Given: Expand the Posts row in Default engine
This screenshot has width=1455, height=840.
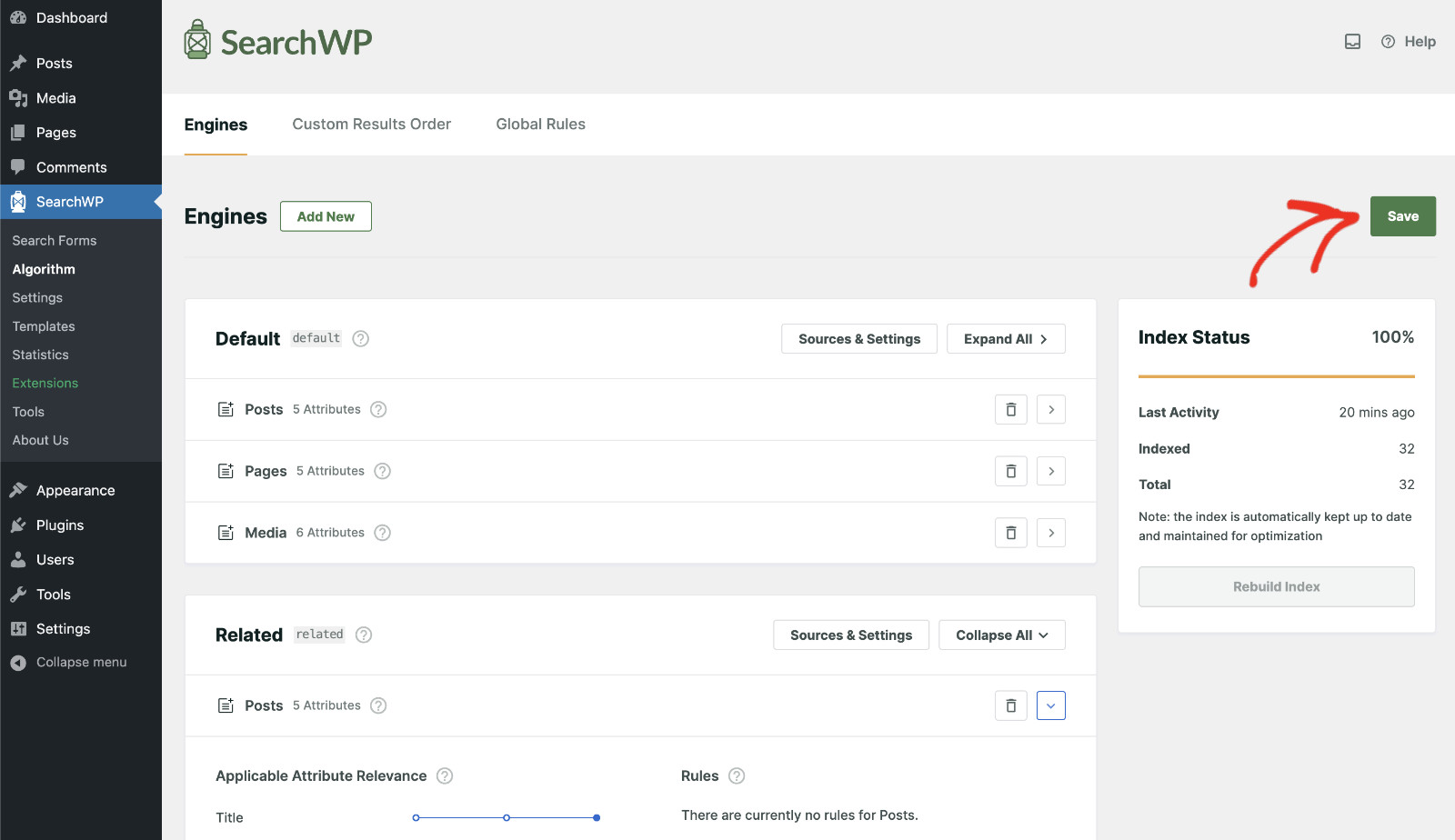Looking at the screenshot, I should pos(1050,409).
